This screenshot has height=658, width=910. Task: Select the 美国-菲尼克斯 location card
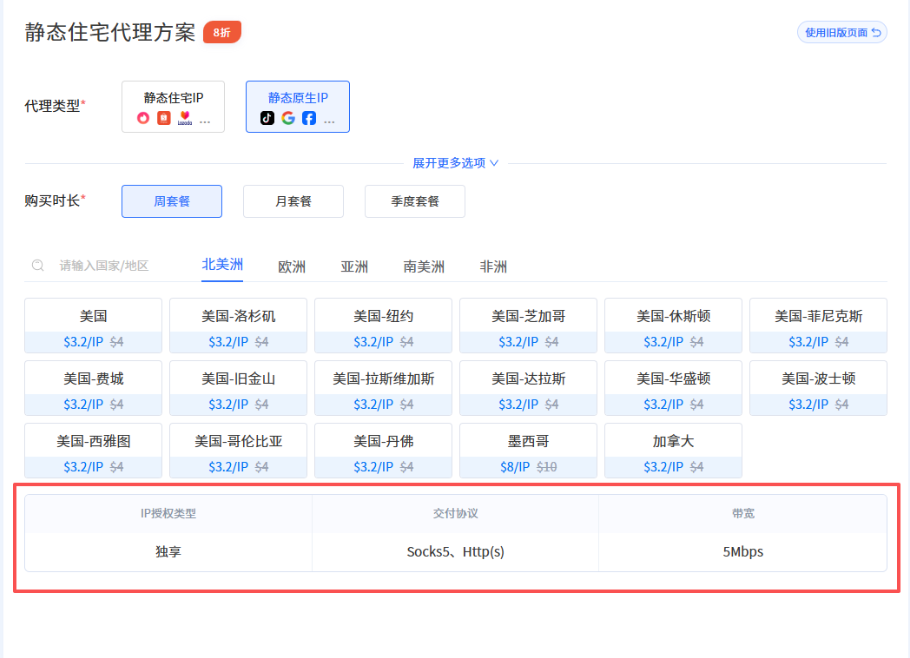pyautogui.click(x=818, y=326)
